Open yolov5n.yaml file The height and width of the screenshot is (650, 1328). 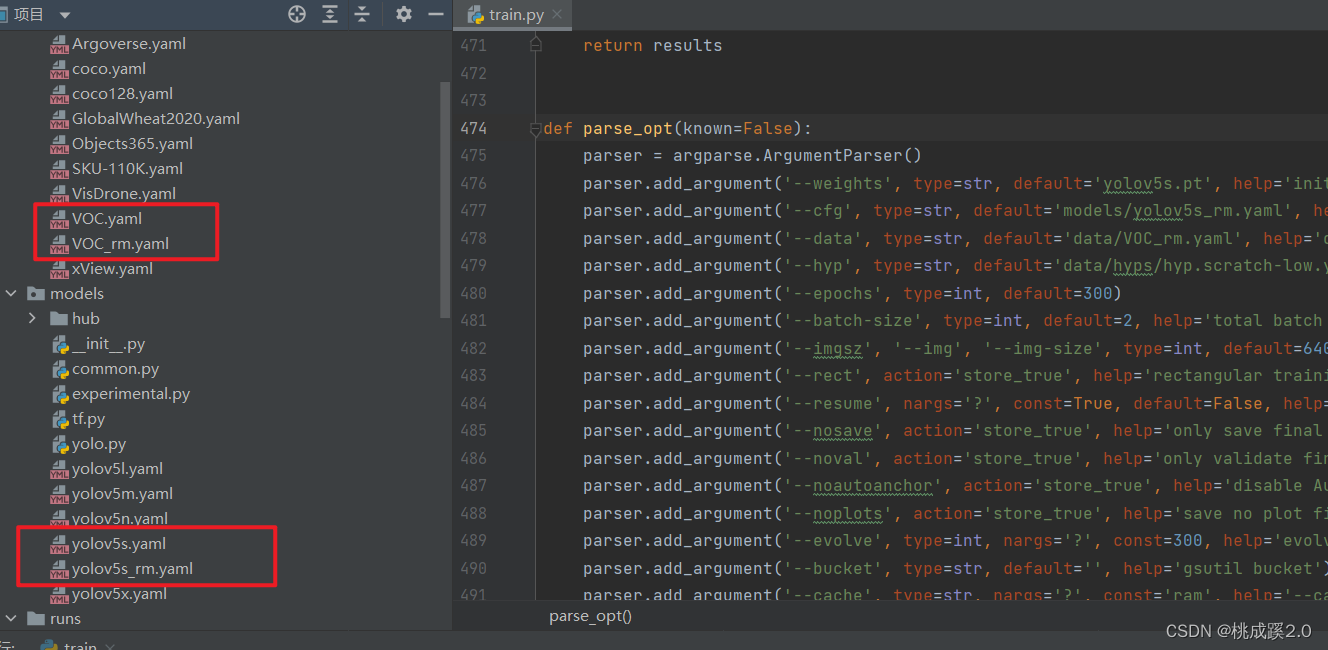(120, 519)
